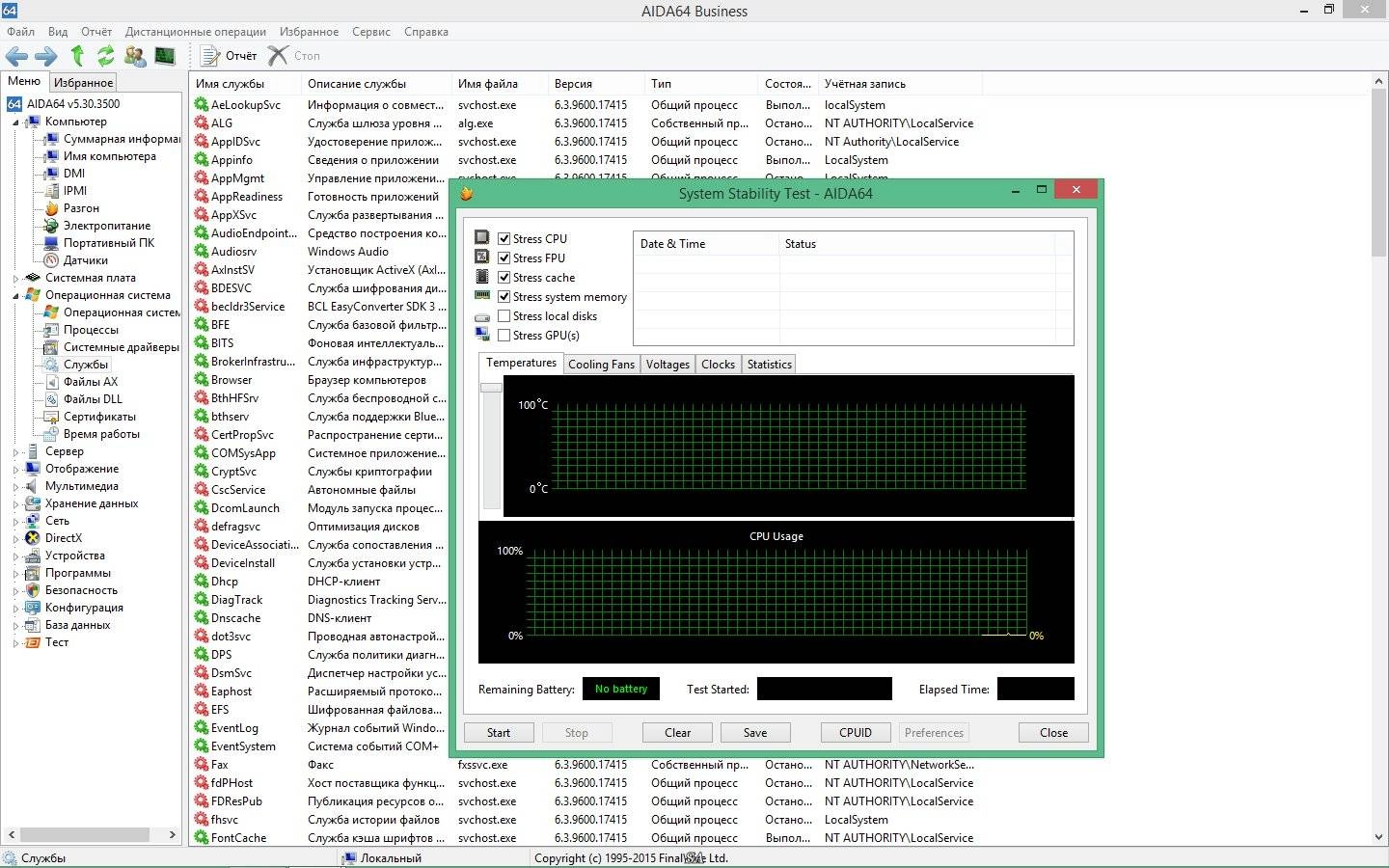Open the Дистанционные операции menu
The width and height of the screenshot is (1389, 868).
[x=196, y=32]
